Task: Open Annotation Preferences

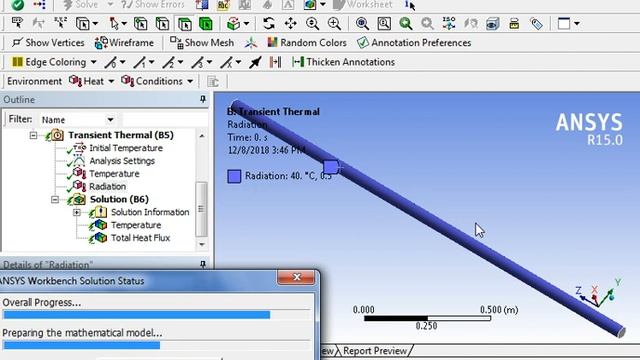Action: click(414, 42)
